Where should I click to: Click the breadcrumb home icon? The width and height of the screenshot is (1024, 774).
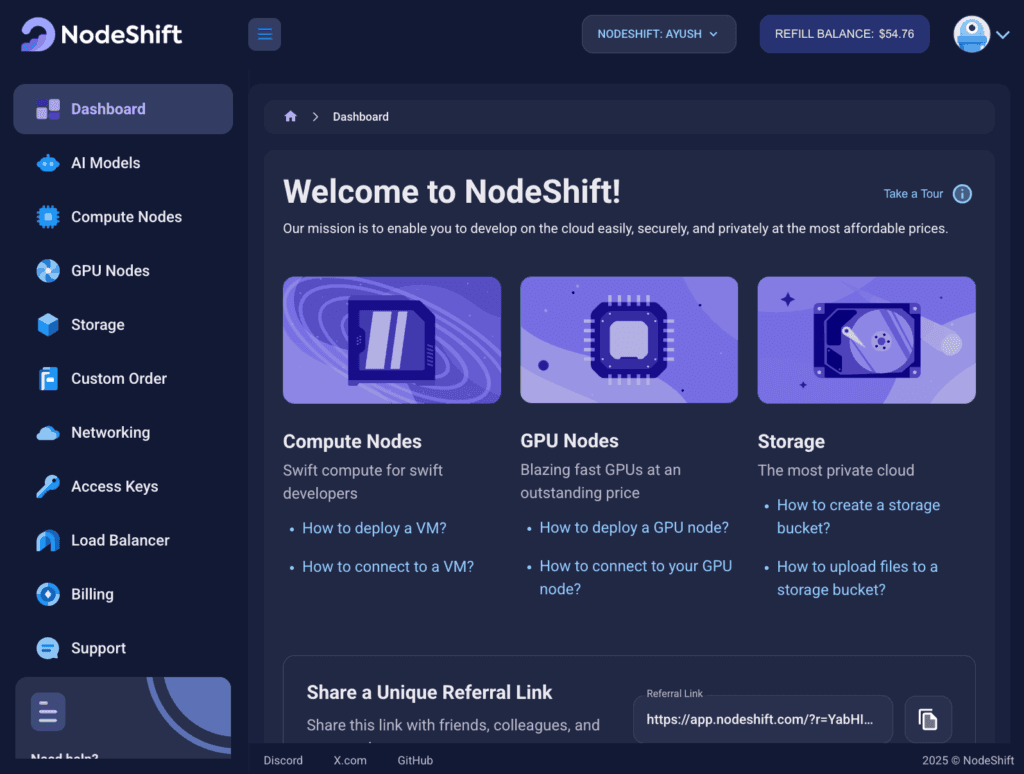[291, 116]
